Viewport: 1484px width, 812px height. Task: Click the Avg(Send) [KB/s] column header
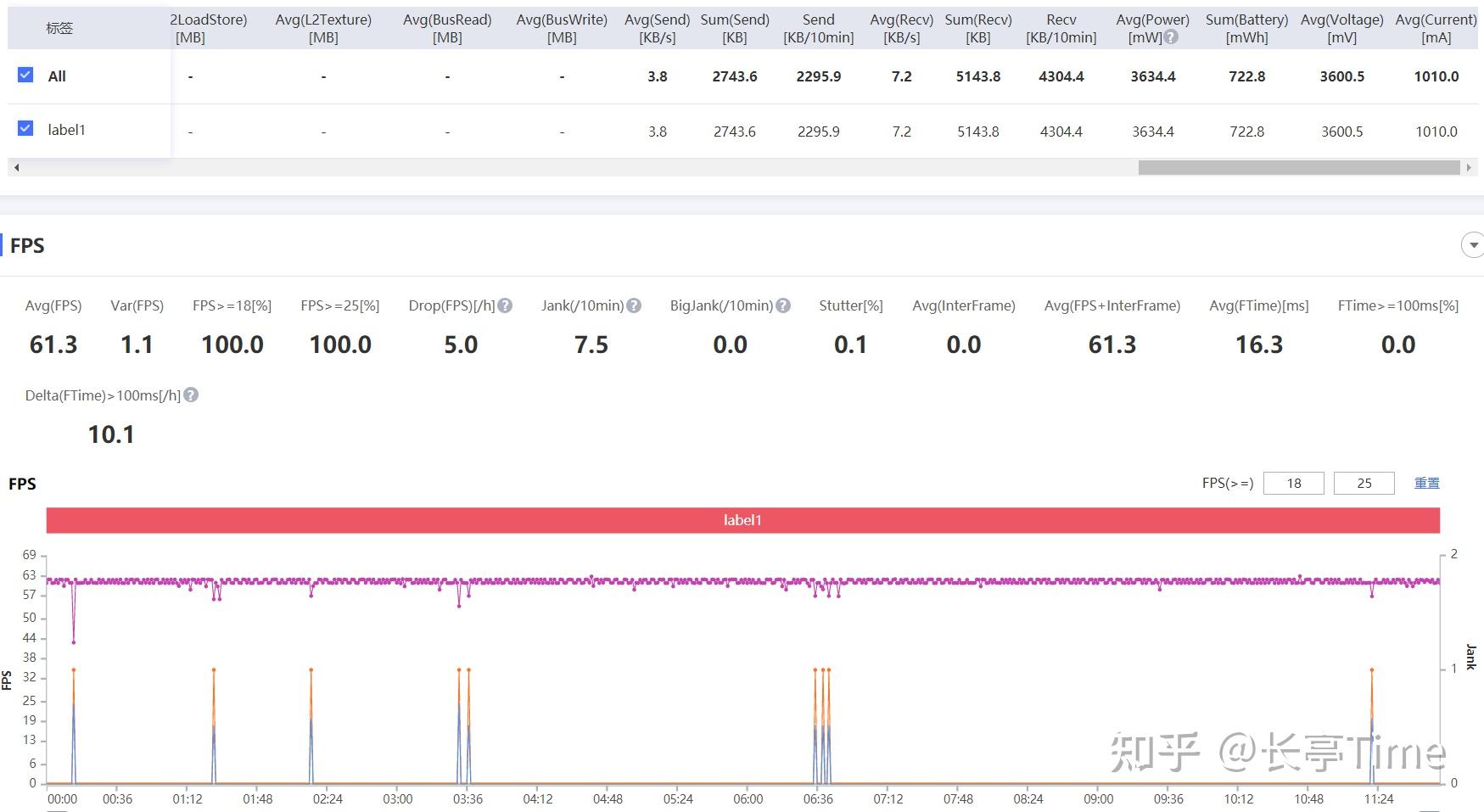pyautogui.click(x=658, y=28)
